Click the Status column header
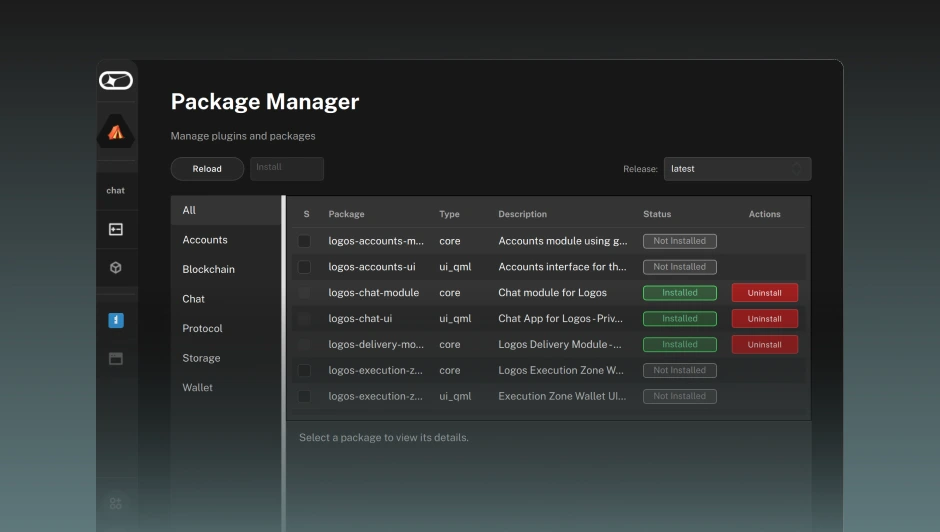The width and height of the screenshot is (940, 532). [x=657, y=214]
